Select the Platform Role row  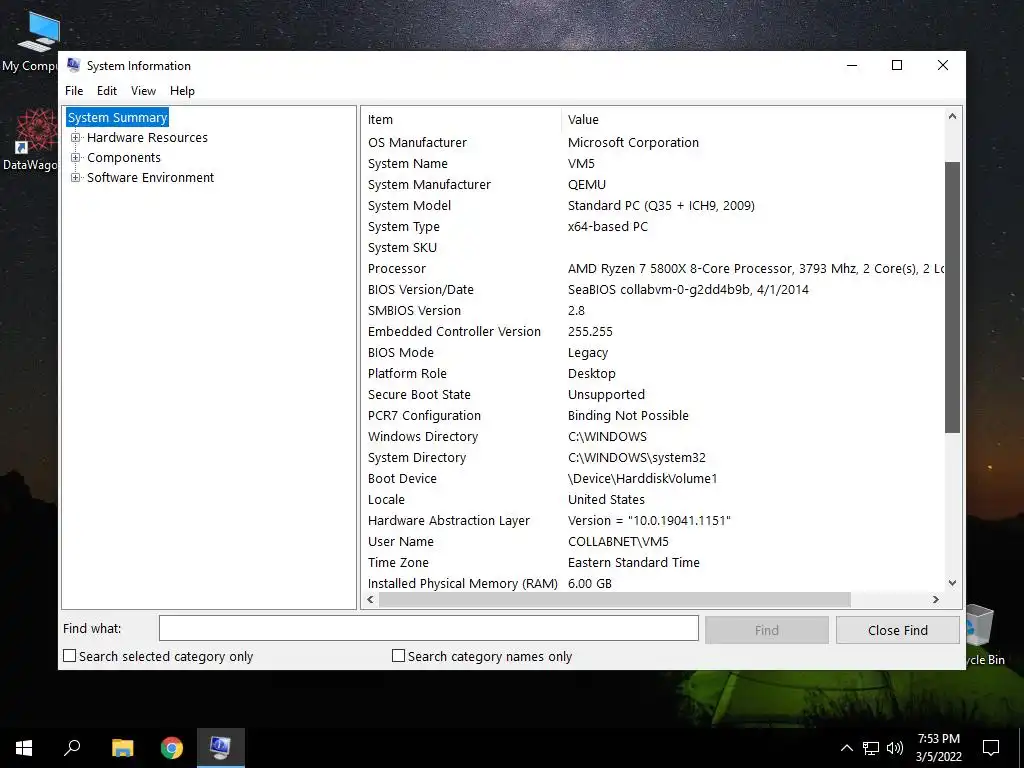[x=654, y=374]
